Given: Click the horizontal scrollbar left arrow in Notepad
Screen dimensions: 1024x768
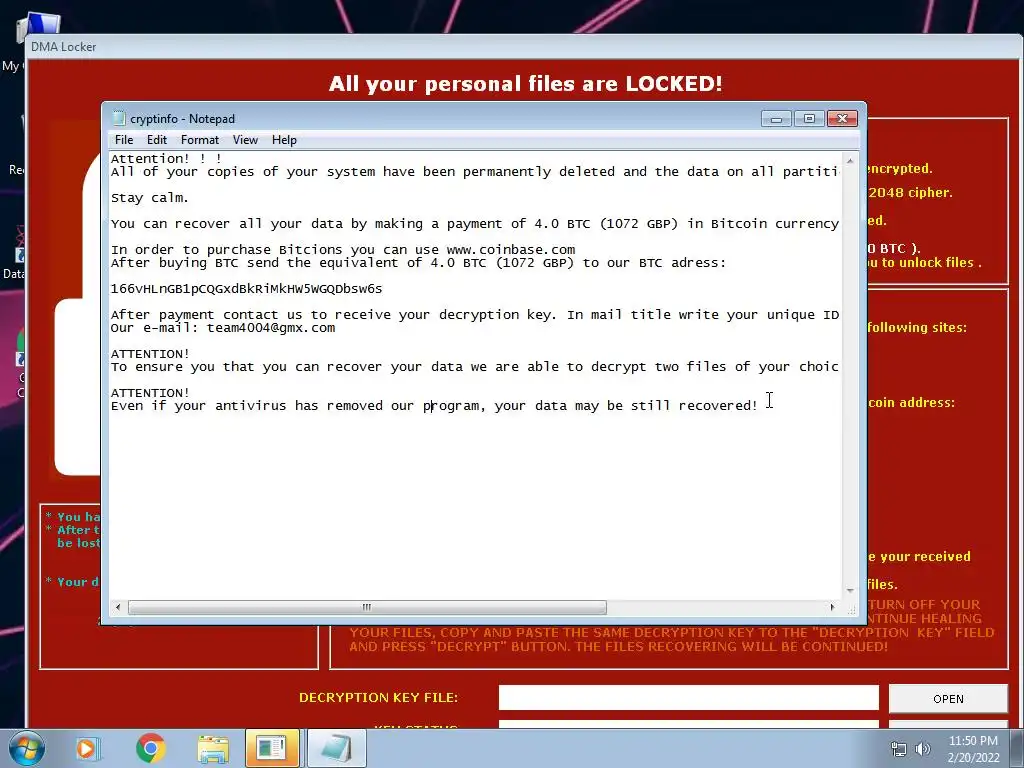Looking at the screenshot, I should (x=118, y=607).
